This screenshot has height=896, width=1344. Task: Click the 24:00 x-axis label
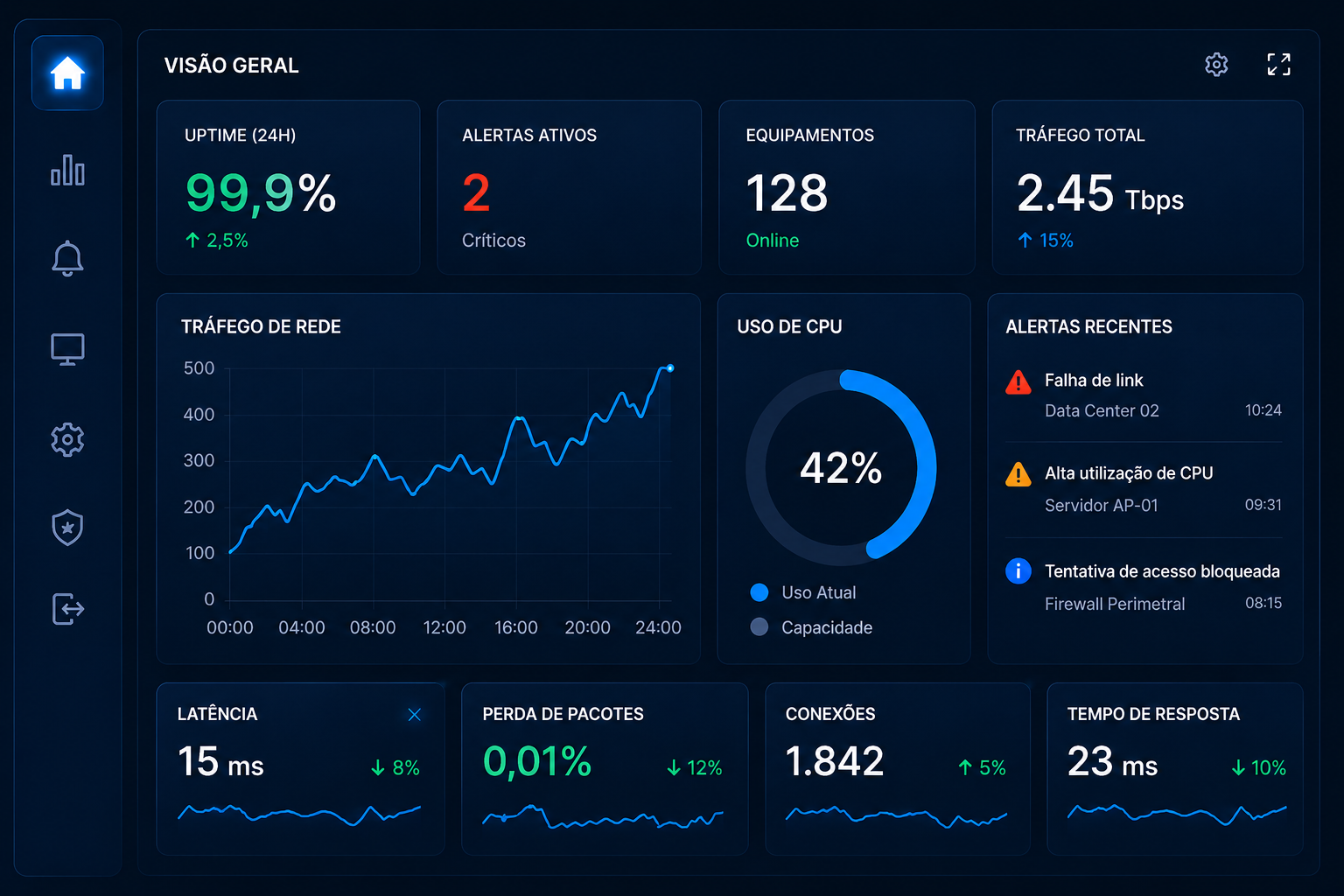point(658,627)
